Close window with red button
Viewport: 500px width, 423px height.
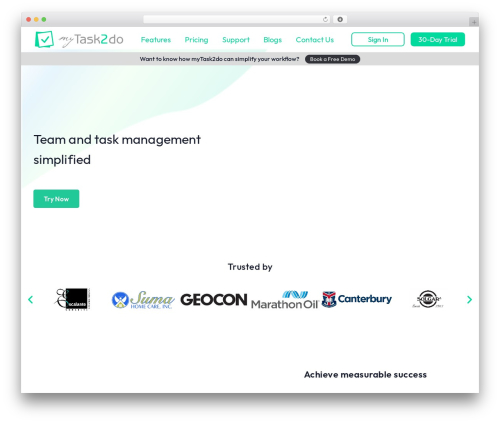29,19
